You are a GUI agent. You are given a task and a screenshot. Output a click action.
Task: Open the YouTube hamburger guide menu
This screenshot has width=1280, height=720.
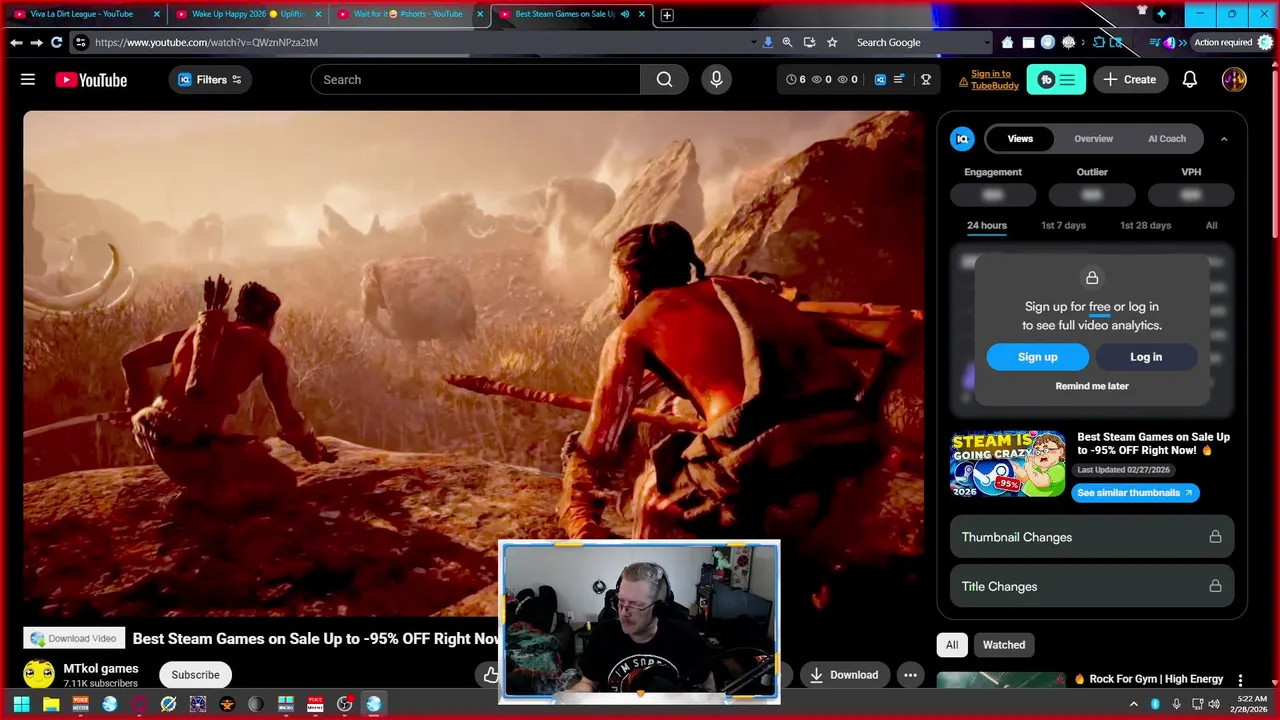point(28,80)
